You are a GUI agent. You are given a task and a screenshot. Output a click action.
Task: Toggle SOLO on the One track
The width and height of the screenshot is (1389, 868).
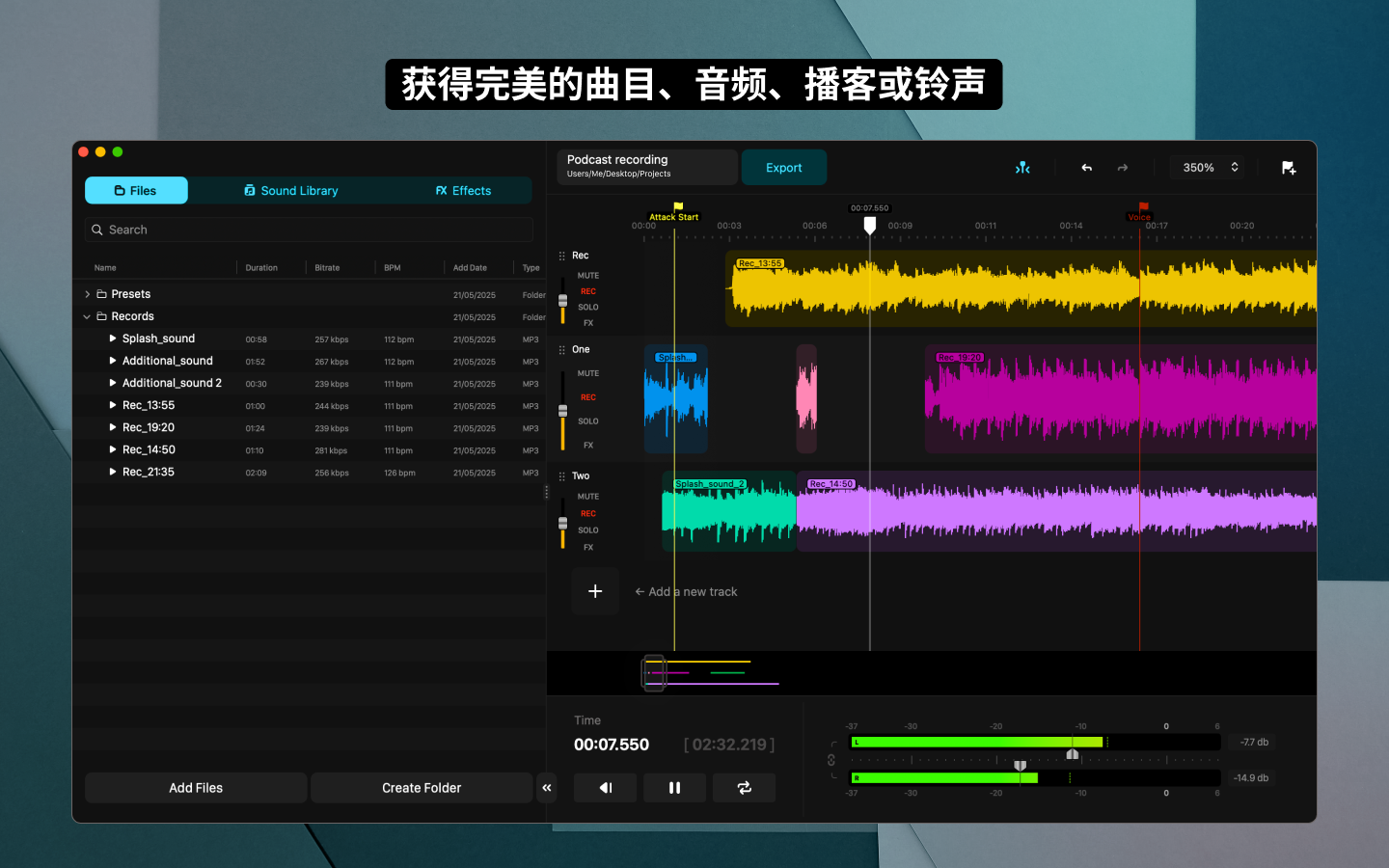pyautogui.click(x=588, y=421)
